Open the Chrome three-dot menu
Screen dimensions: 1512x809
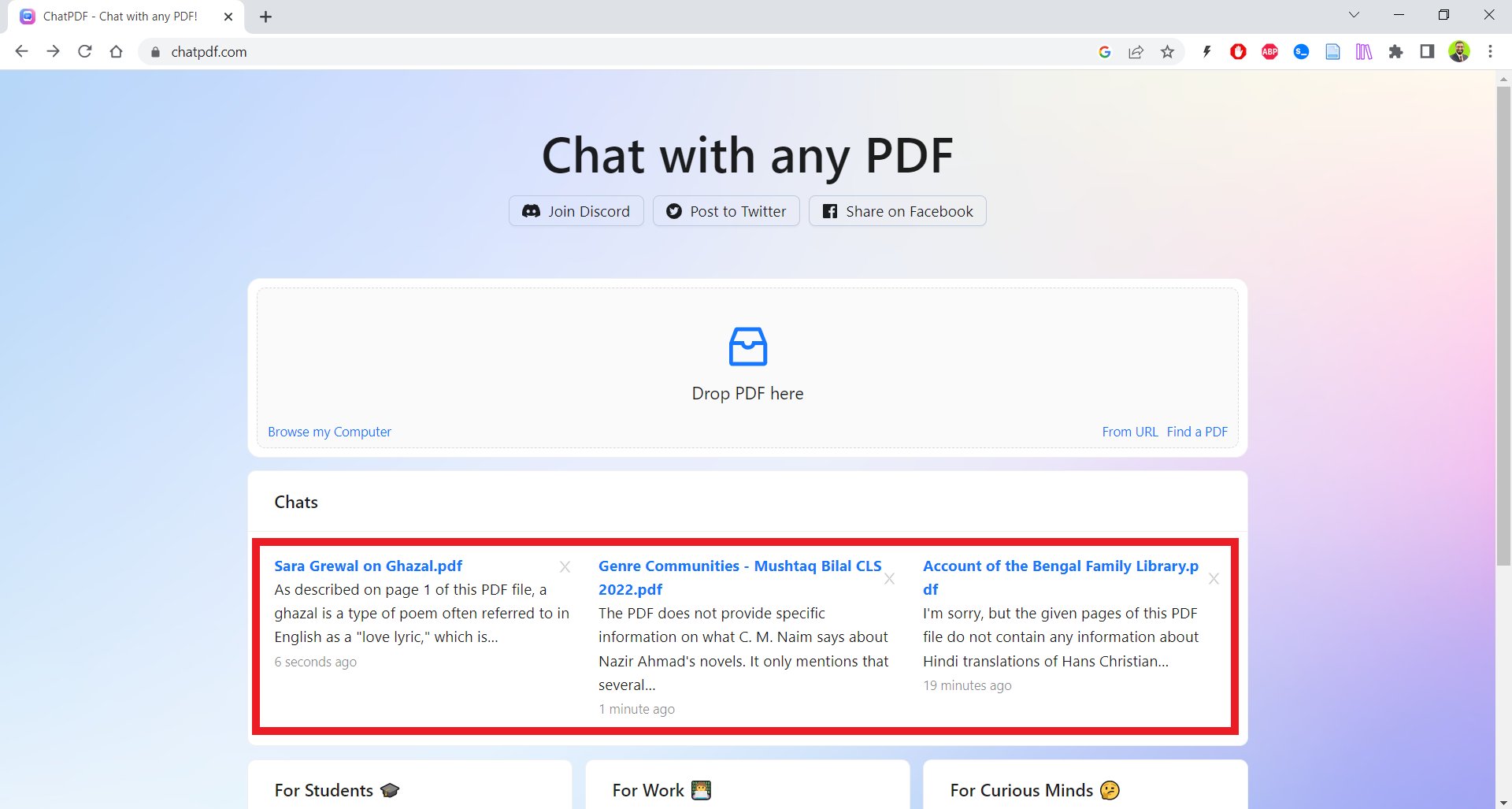tap(1490, 52)
